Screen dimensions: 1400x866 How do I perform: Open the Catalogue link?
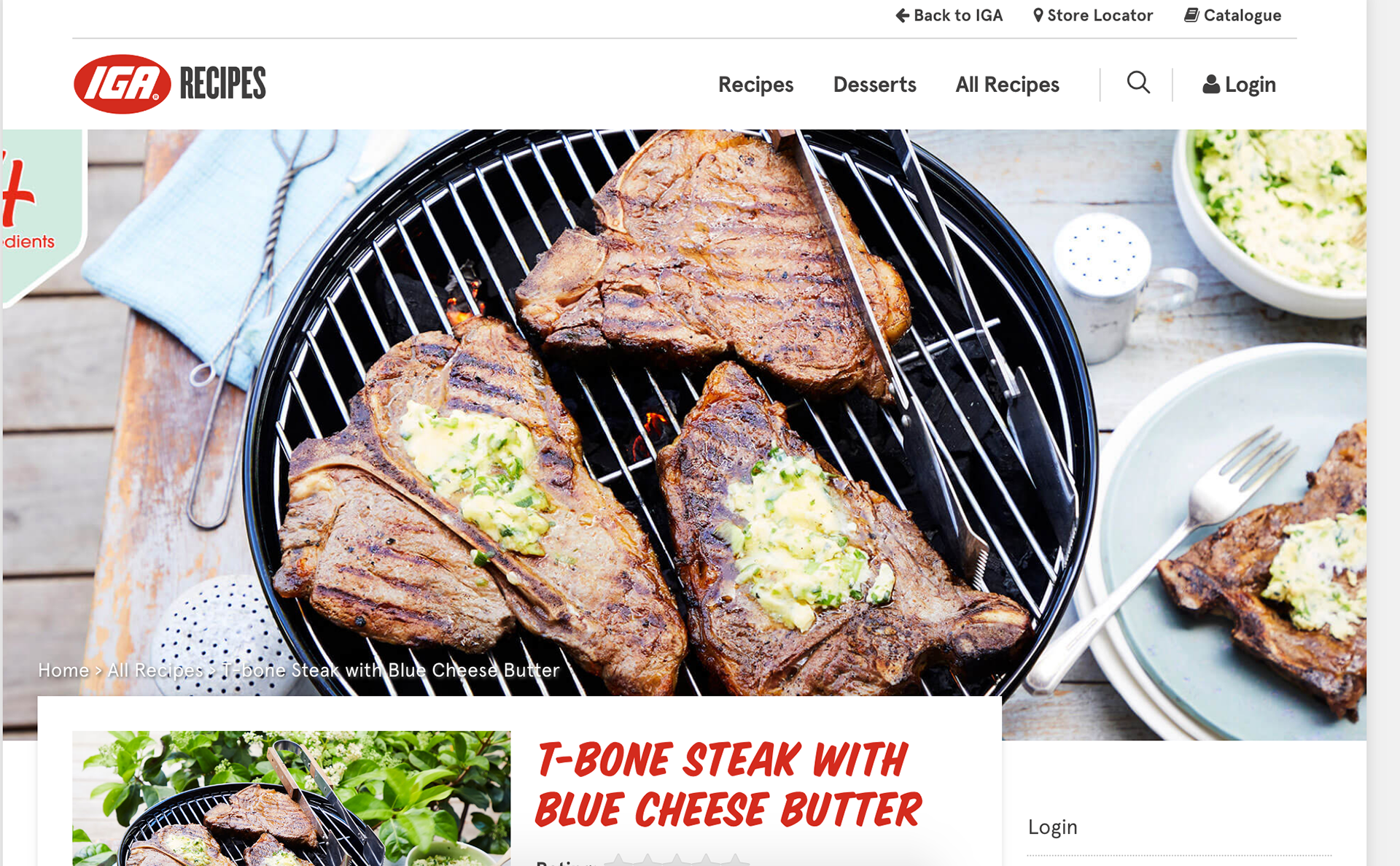coord(1232,15)
